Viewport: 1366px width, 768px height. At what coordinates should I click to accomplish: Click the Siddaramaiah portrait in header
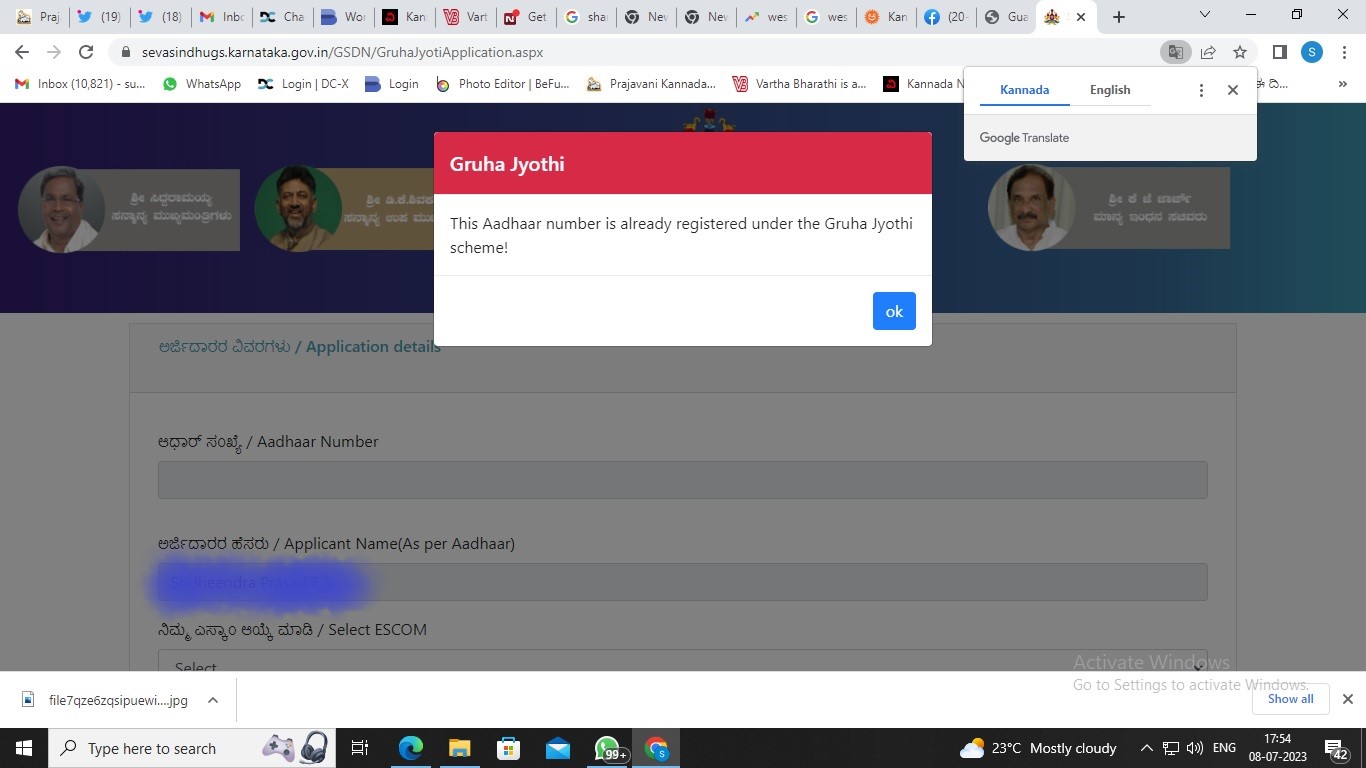click(x=62, y=209)
